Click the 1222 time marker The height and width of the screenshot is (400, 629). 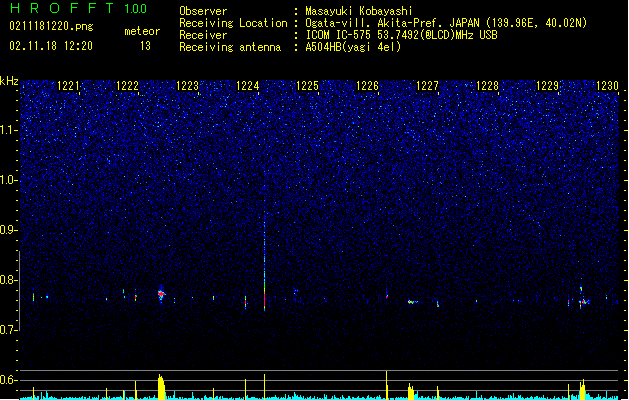(127, 86)
